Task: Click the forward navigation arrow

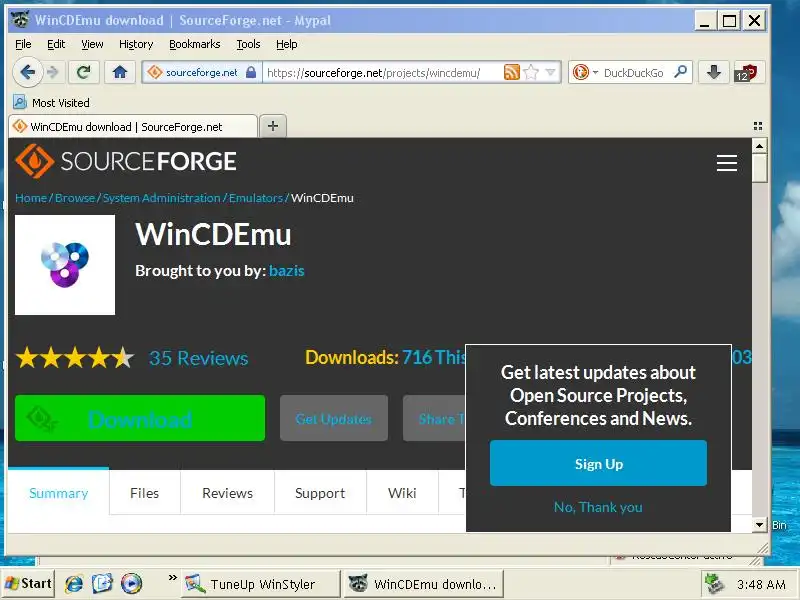Action: tap(53, 72)
